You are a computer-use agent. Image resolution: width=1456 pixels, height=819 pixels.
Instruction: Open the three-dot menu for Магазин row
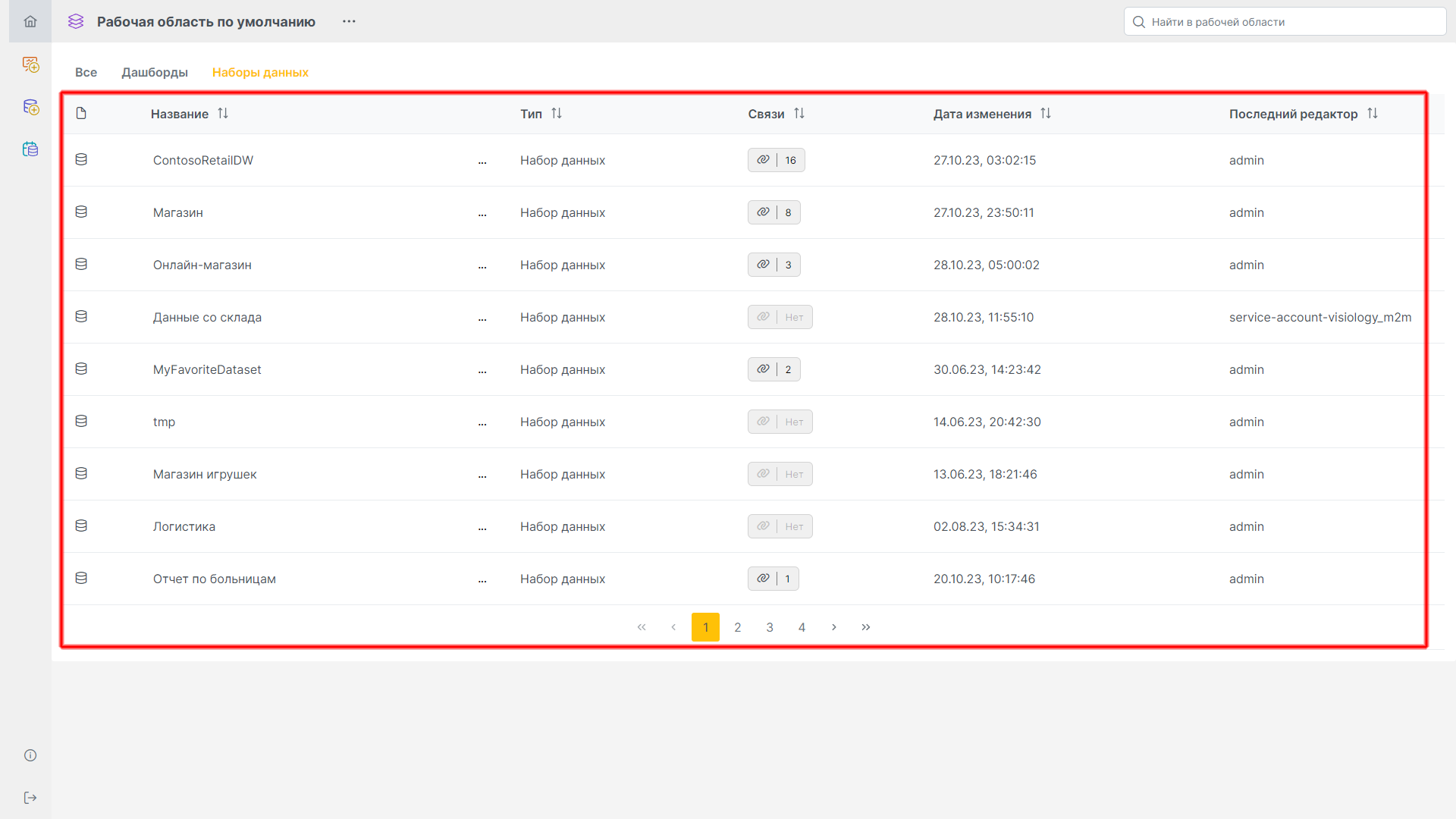pos(482,214)
